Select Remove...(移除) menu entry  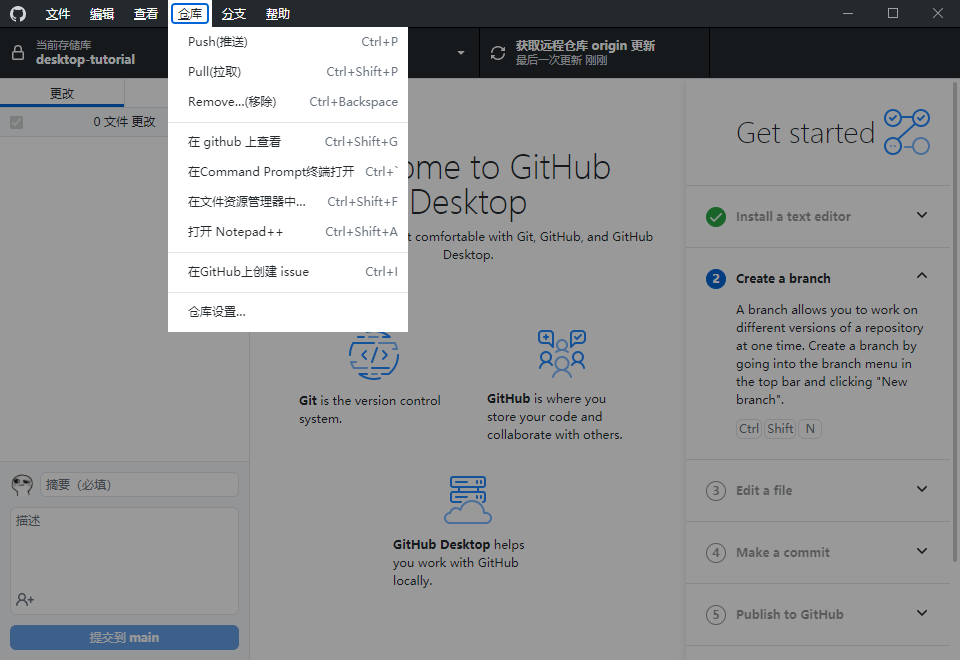pyautogui.click(x=288, y=102)
